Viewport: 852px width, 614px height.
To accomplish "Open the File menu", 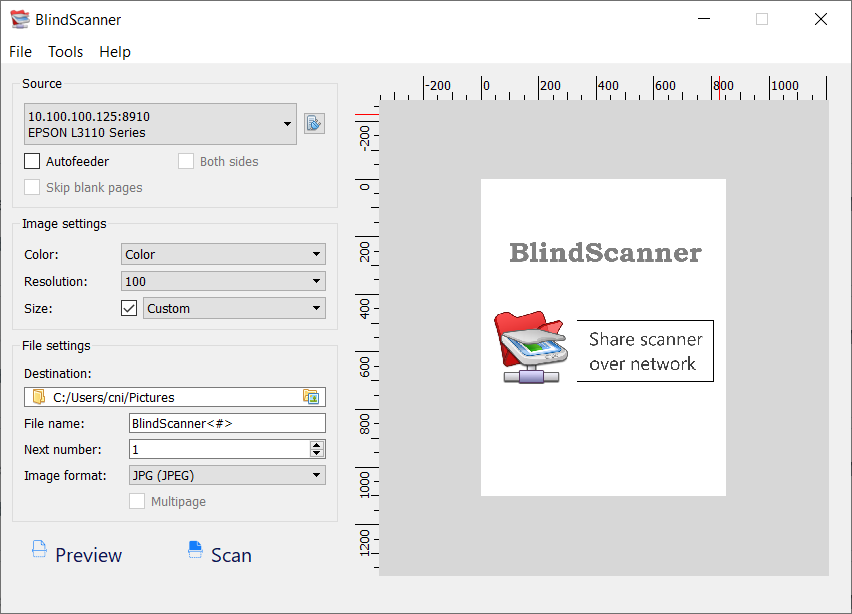I will pyautogui.click(x=21, y=52).
